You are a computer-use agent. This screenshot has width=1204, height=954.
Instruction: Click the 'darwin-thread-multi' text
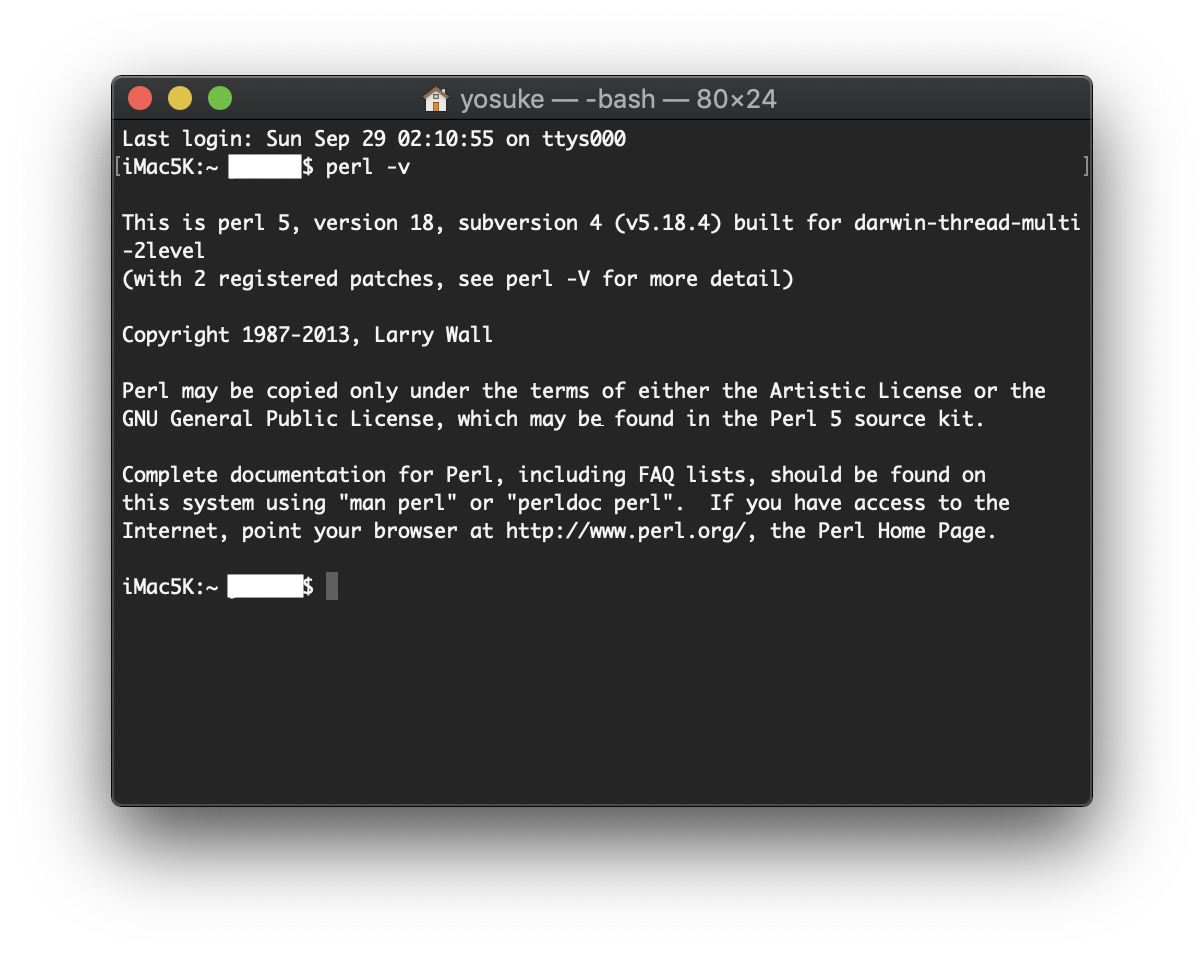click(x=968, y=223)
